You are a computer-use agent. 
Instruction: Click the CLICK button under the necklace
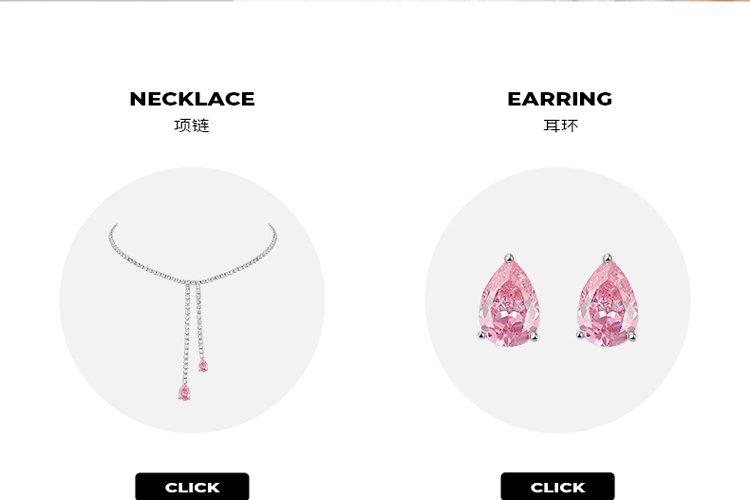pos(192,487)
